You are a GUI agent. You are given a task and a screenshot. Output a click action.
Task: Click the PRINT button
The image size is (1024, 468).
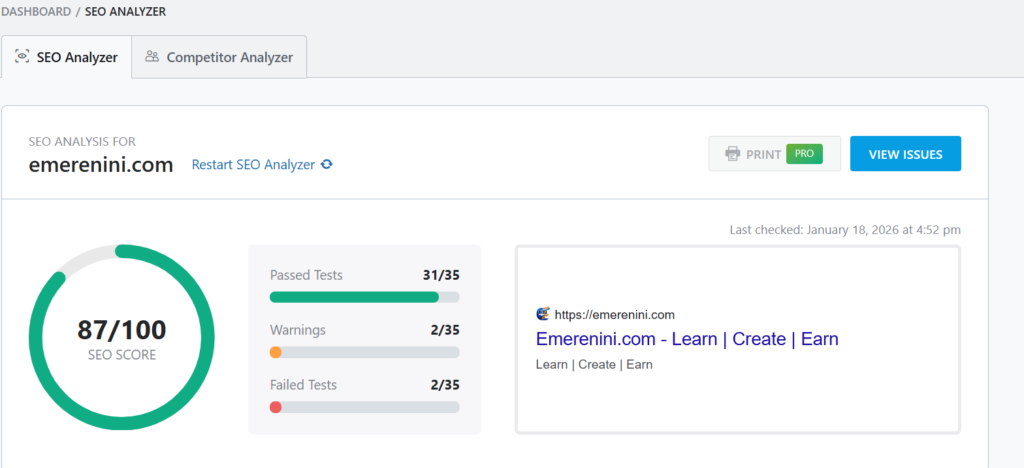click(x=775, y=154)
